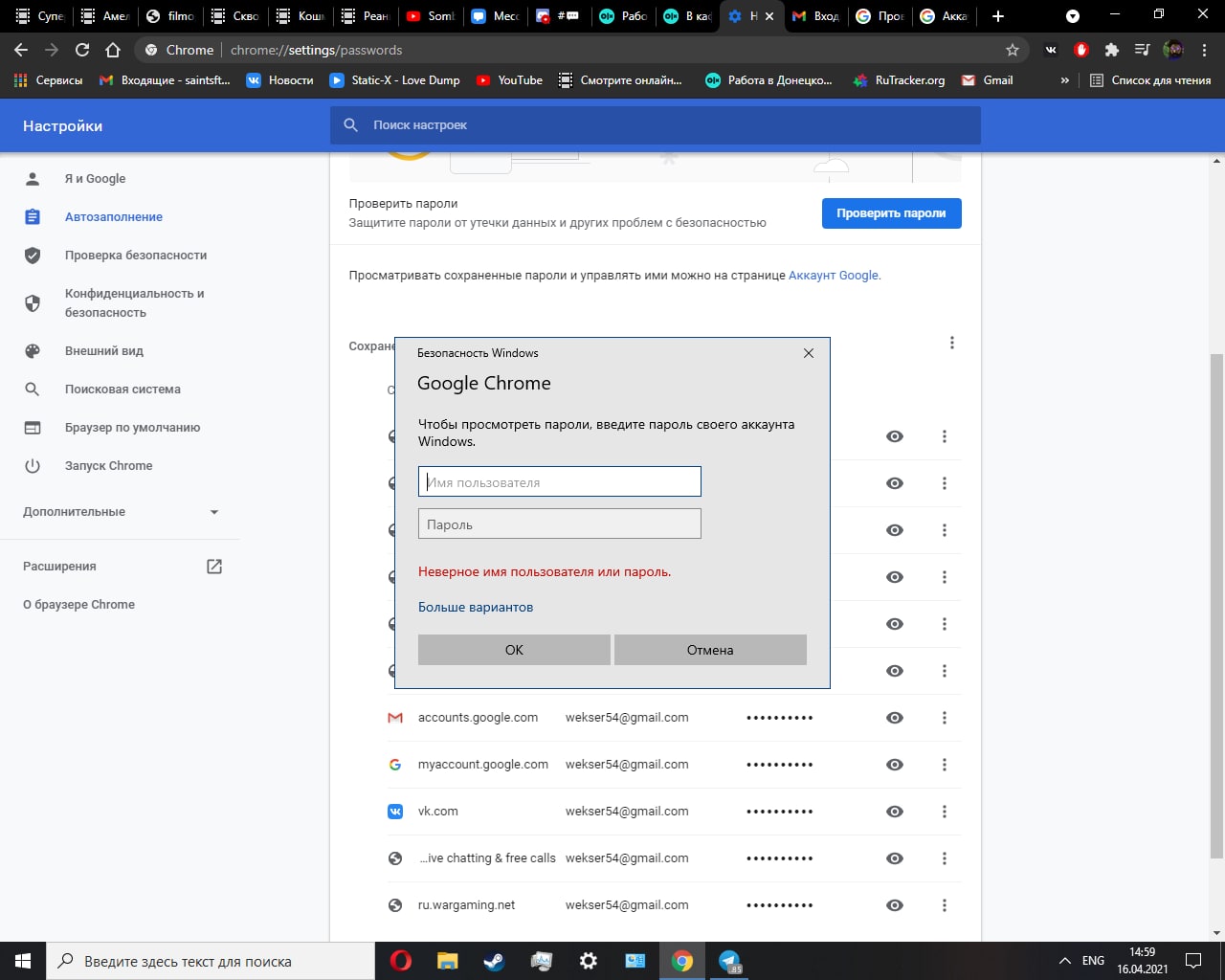
Task: Open the Windows Start menu
Action: pyautogui.click(x=23, y=961)
